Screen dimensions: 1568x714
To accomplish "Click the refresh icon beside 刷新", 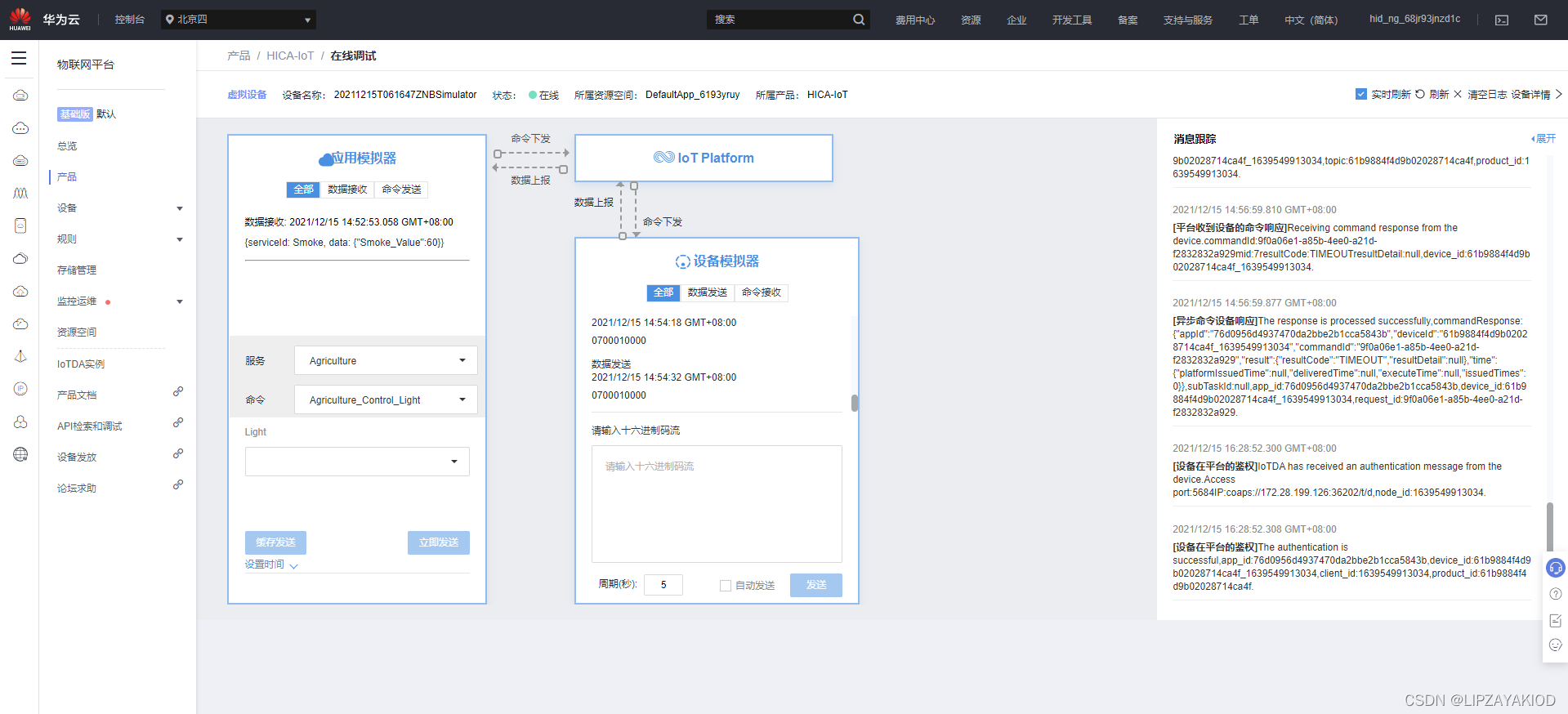I will [x=1420, y=94].
